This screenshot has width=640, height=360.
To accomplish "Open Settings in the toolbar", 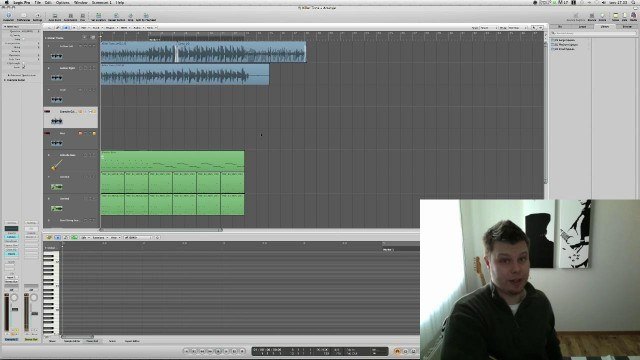I will (x=37, y=16).
